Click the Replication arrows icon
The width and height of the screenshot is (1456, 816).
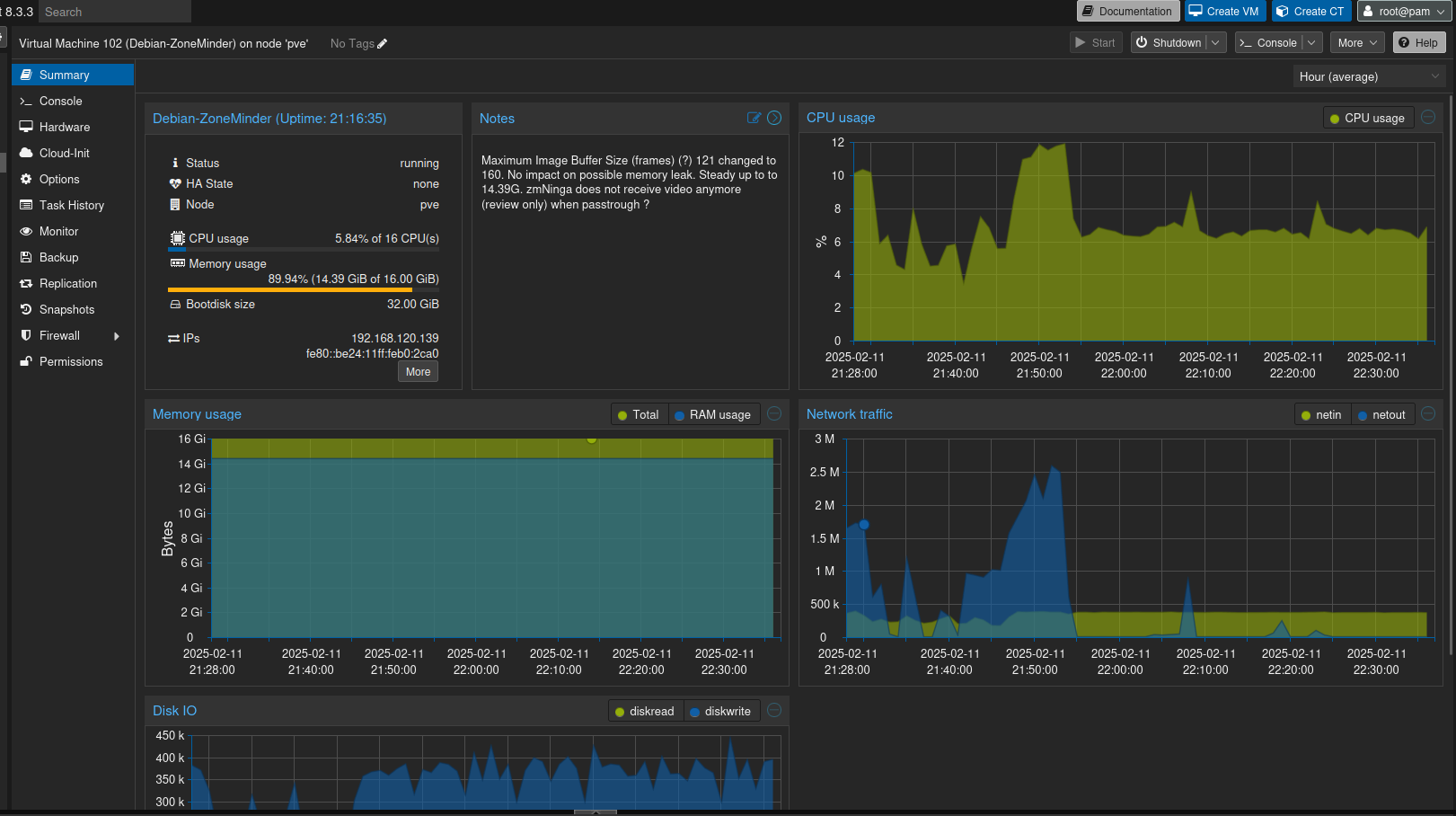click(26, 283)
